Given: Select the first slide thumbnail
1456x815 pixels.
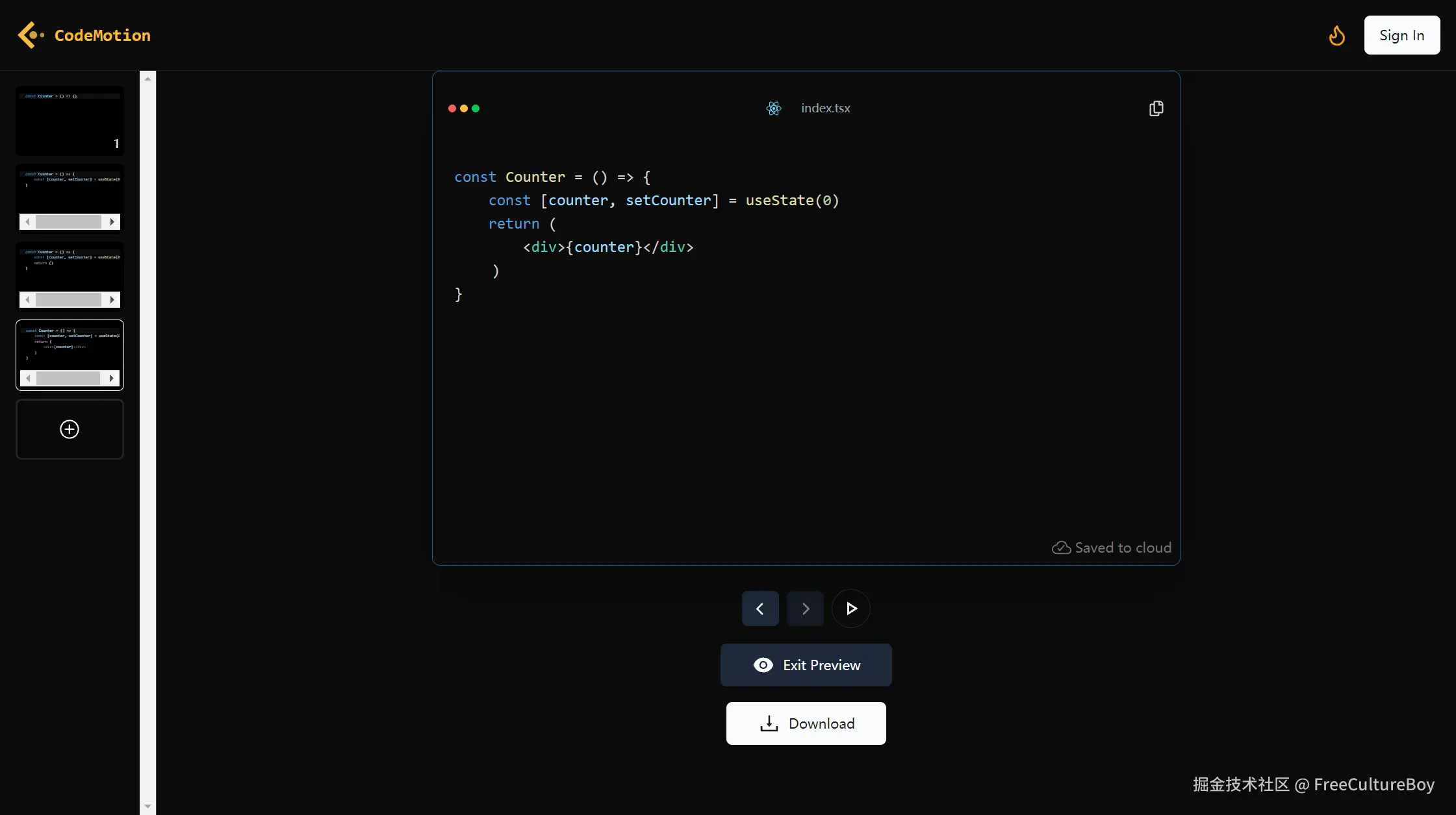Looking at the screenshot, I should click(70, 121).
